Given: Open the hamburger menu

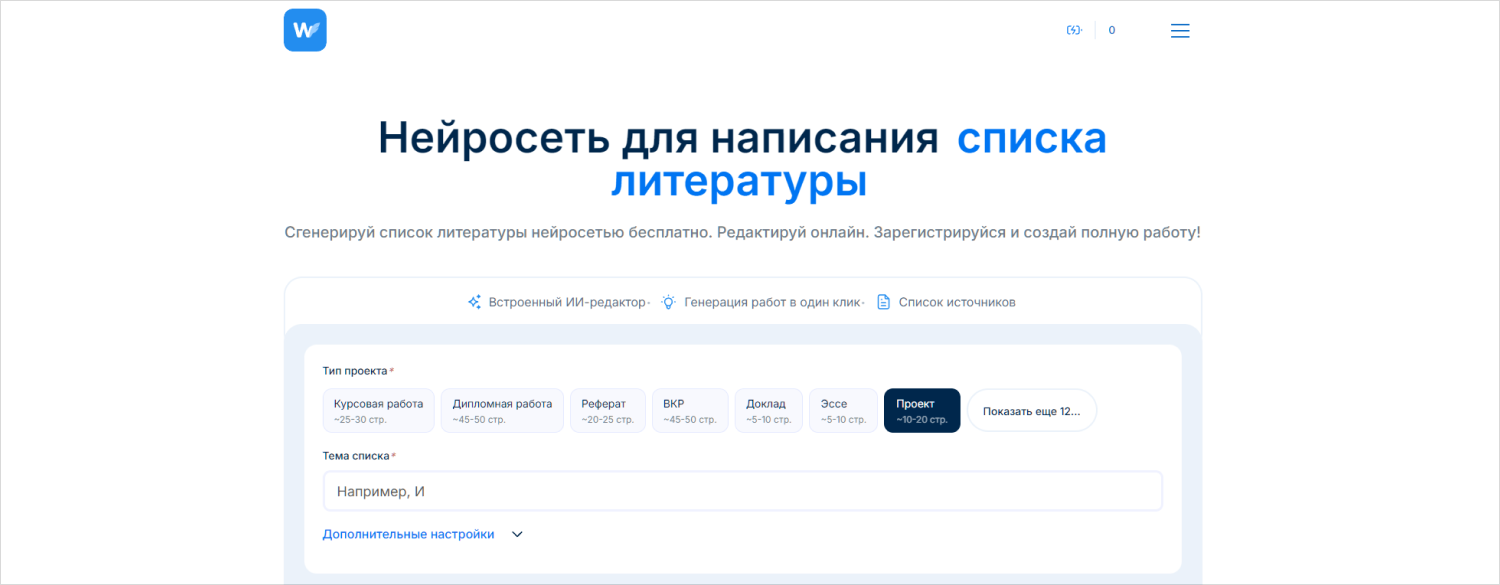Looking at the screenshot, I should (1180, 30).
